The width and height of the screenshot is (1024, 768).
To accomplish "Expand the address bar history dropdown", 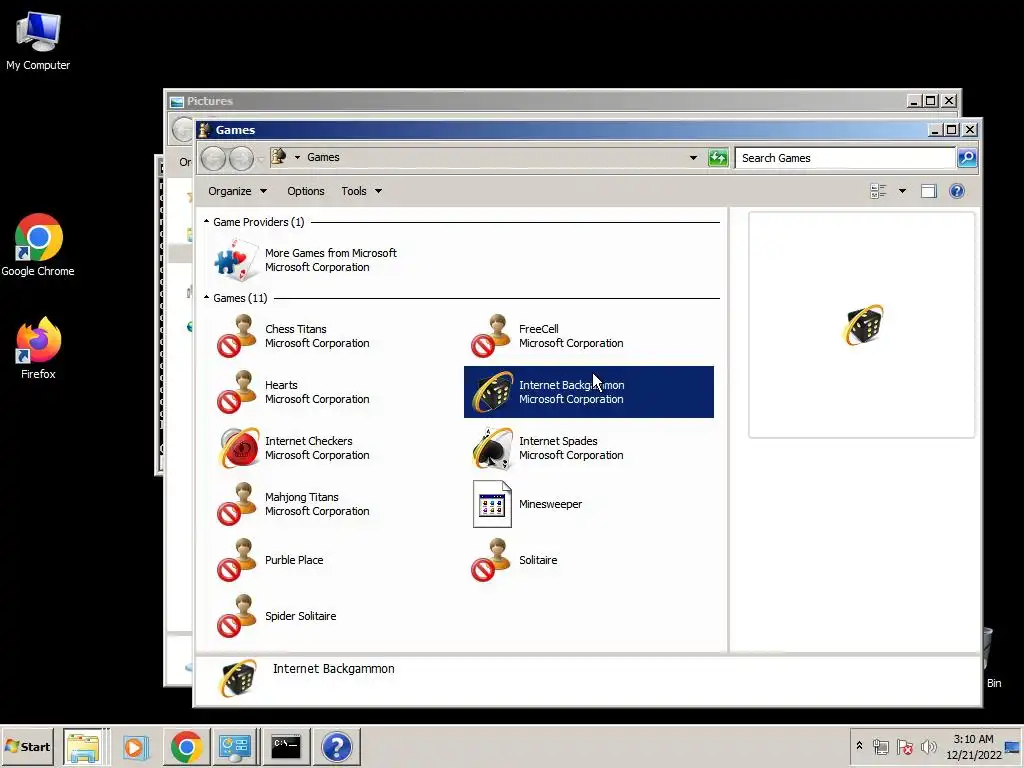I will click(693, 157).
